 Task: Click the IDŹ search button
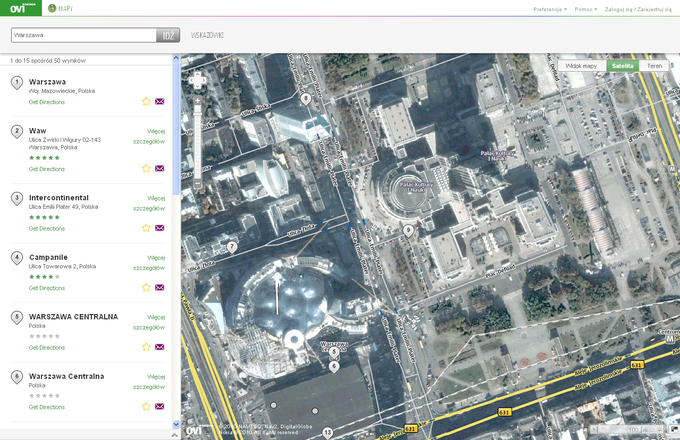[168, 36]
